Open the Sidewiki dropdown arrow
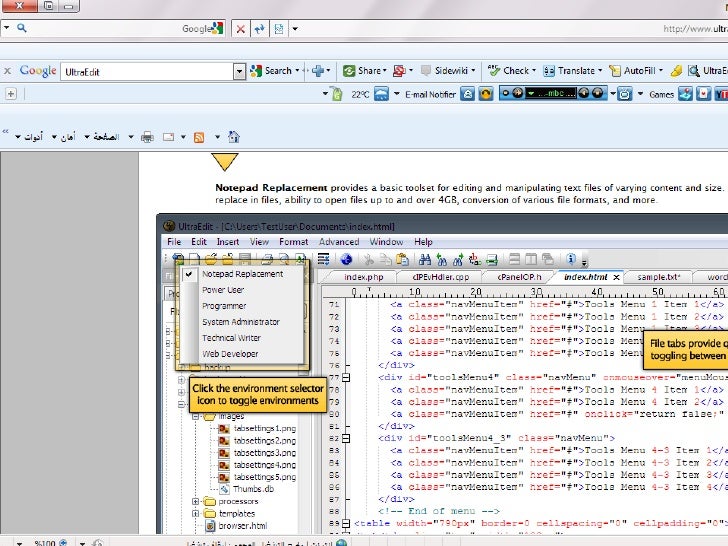Viewport: 728px width, 546px height. tap(473, 71)
